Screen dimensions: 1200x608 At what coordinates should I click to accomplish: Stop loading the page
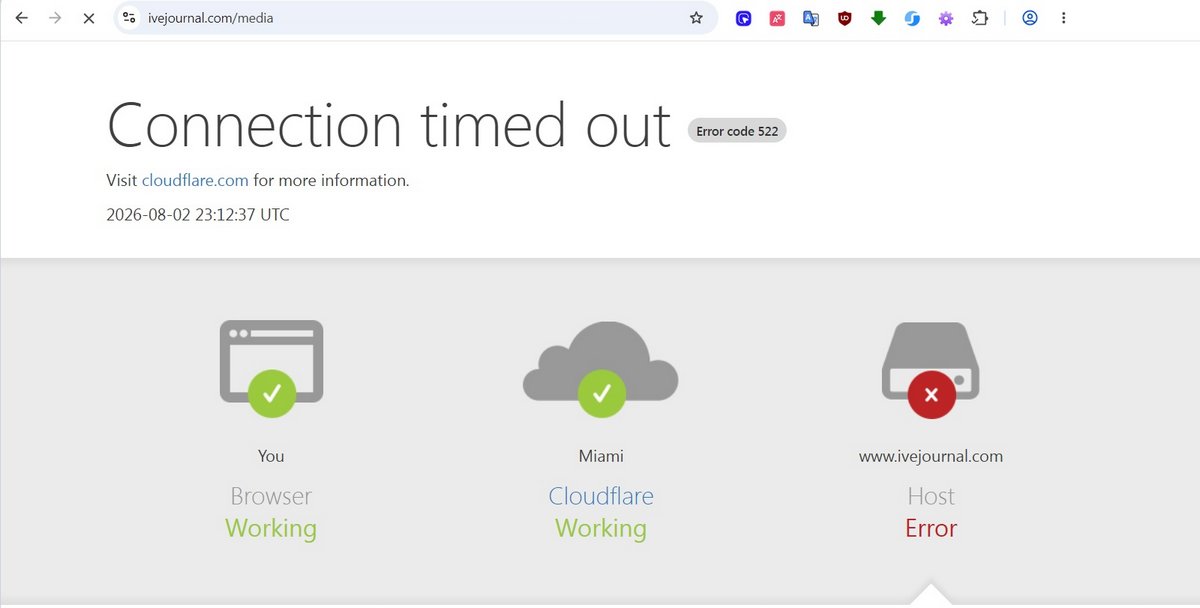88,18
